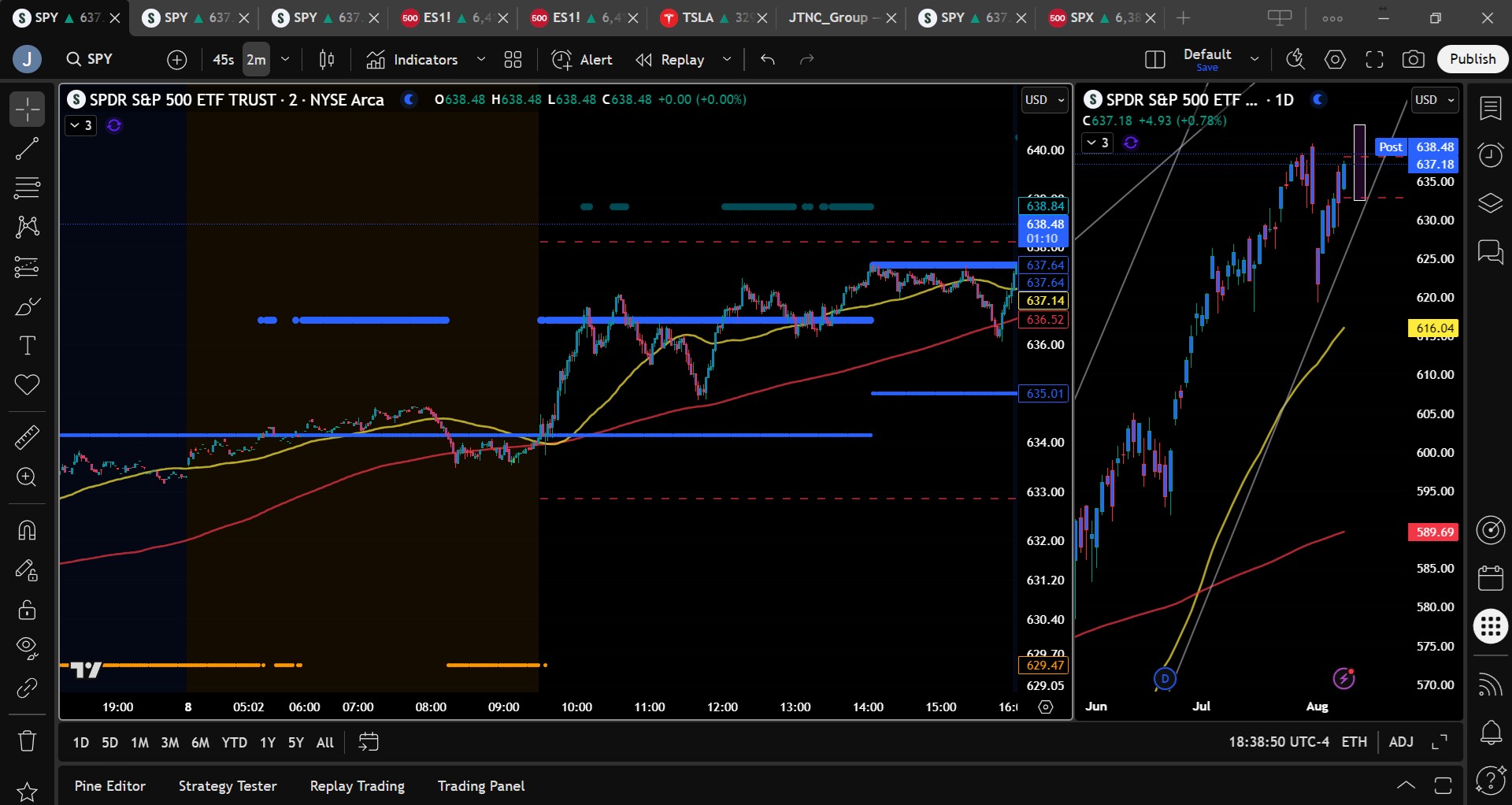This screenshot has width=1512, height=805.
Task: Collapse the daily chart indicator legend
Action: click(x=1096, y=143)
